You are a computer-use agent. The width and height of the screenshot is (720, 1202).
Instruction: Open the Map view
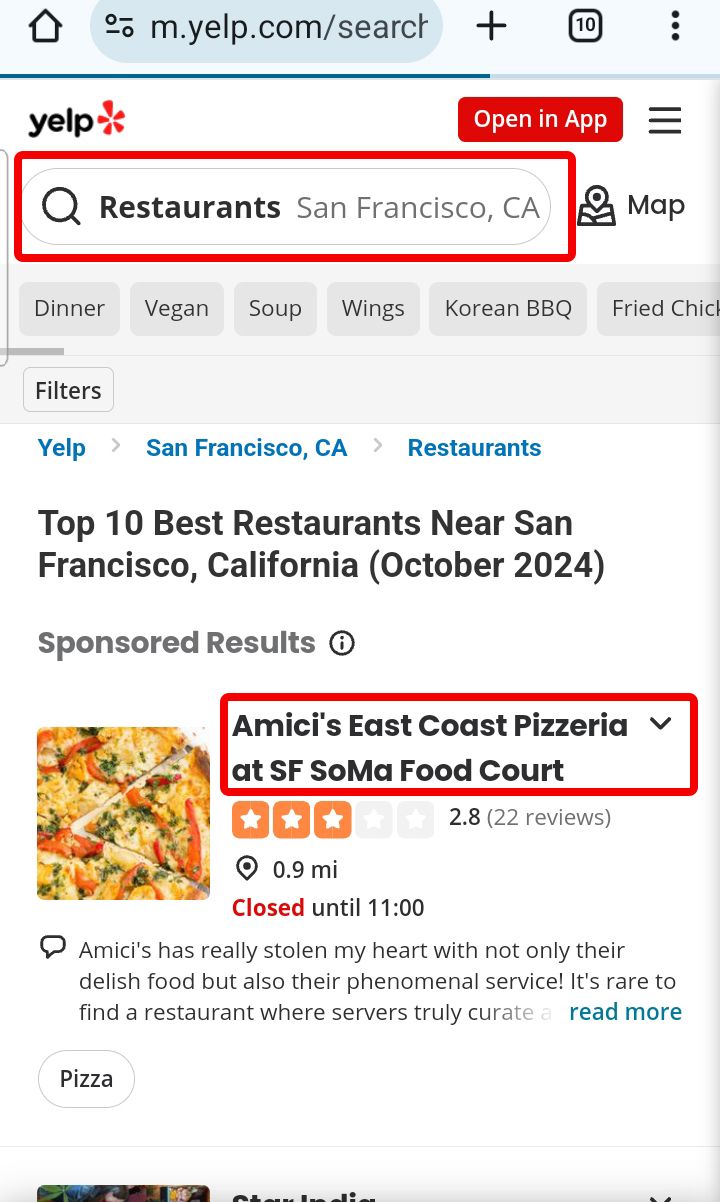click(632, 206)
